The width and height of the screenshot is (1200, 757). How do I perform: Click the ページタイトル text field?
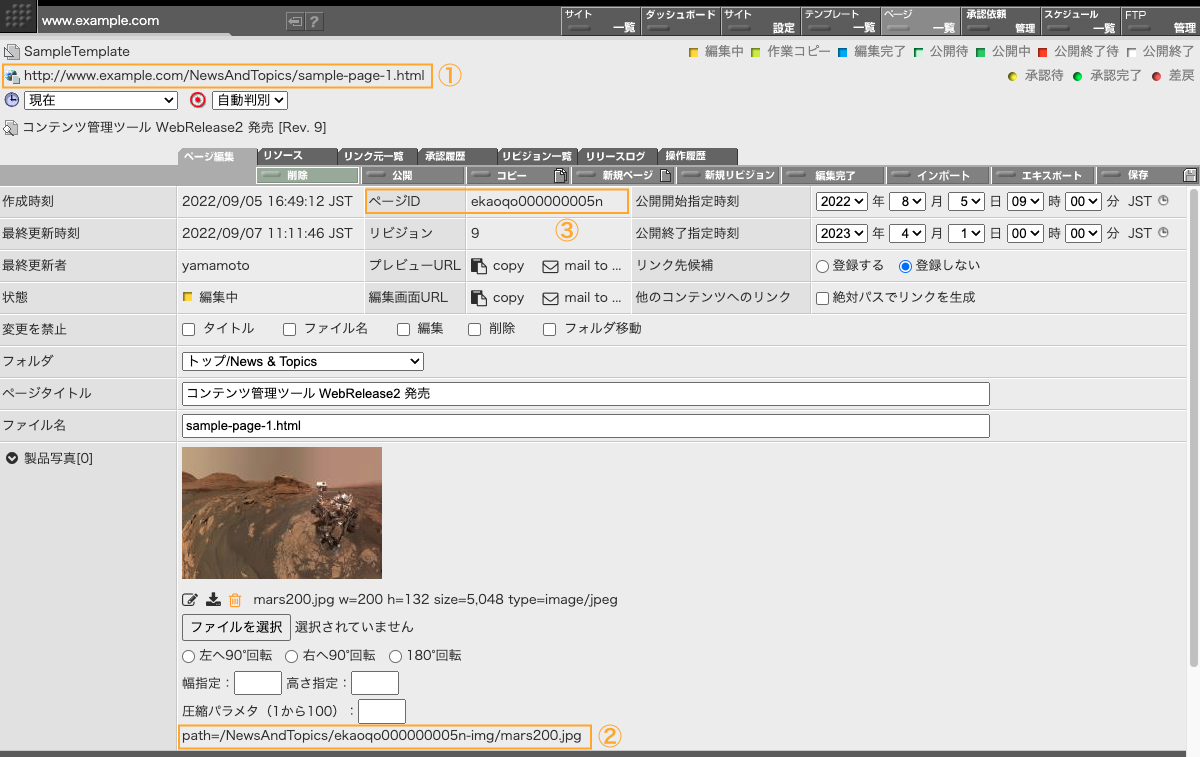pyautogui.click(x=585, y=394)
